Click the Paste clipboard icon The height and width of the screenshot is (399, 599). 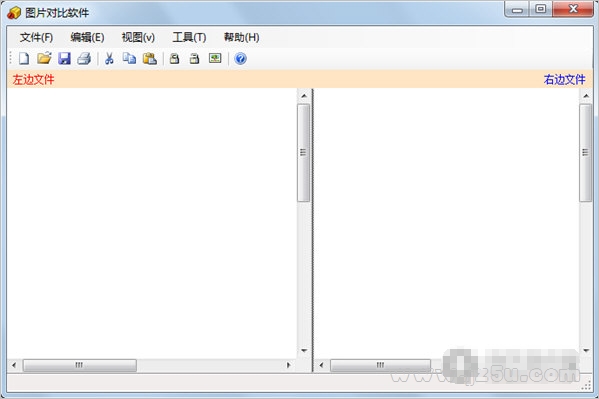150,58
